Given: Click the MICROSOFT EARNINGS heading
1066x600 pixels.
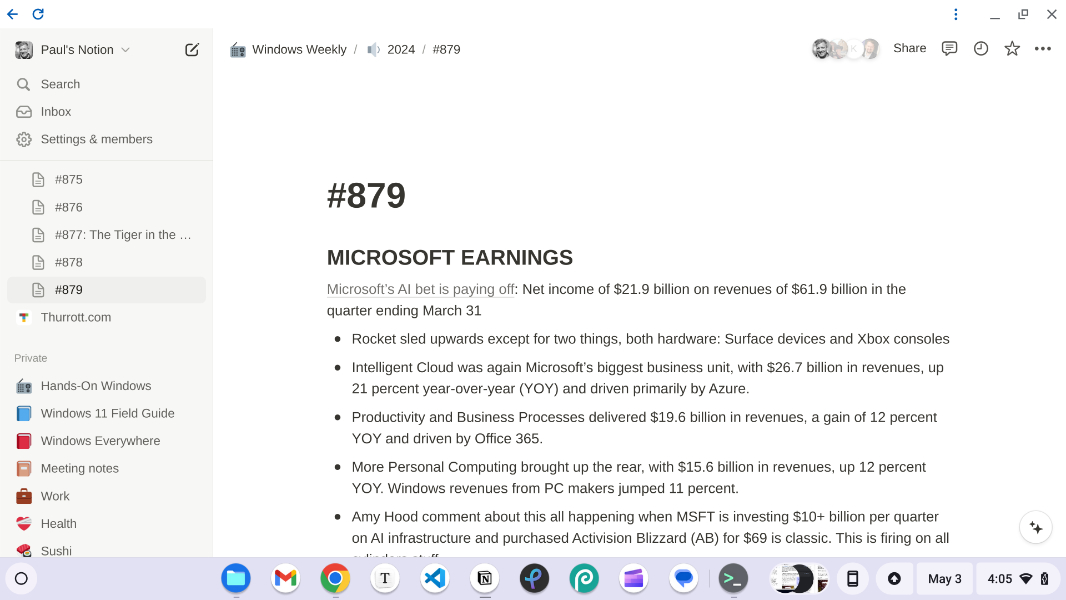Looking at the screenshot, I should point(449,258).
